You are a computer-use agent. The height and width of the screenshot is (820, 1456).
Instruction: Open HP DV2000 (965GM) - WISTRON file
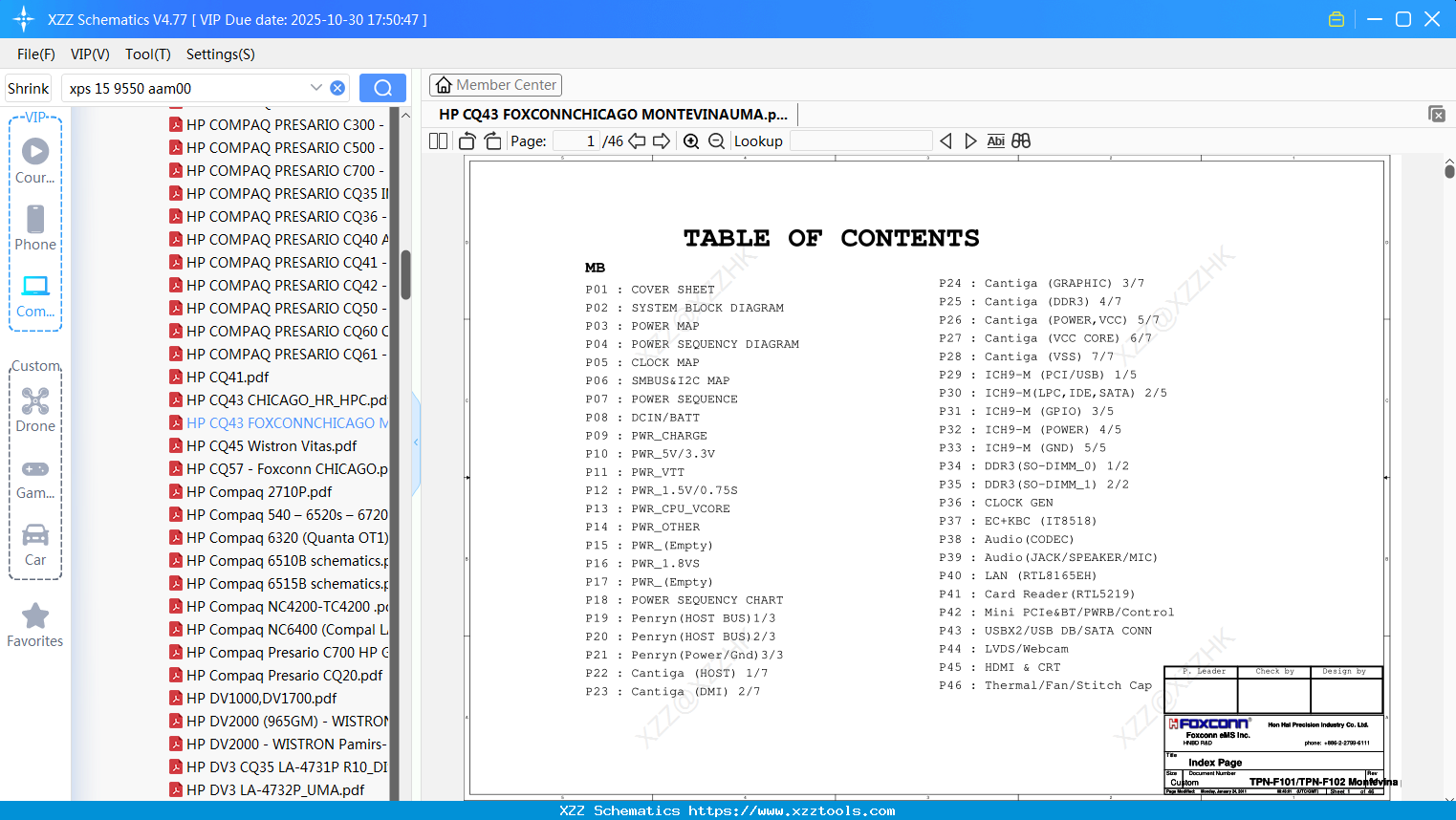(x=279, y=721)
